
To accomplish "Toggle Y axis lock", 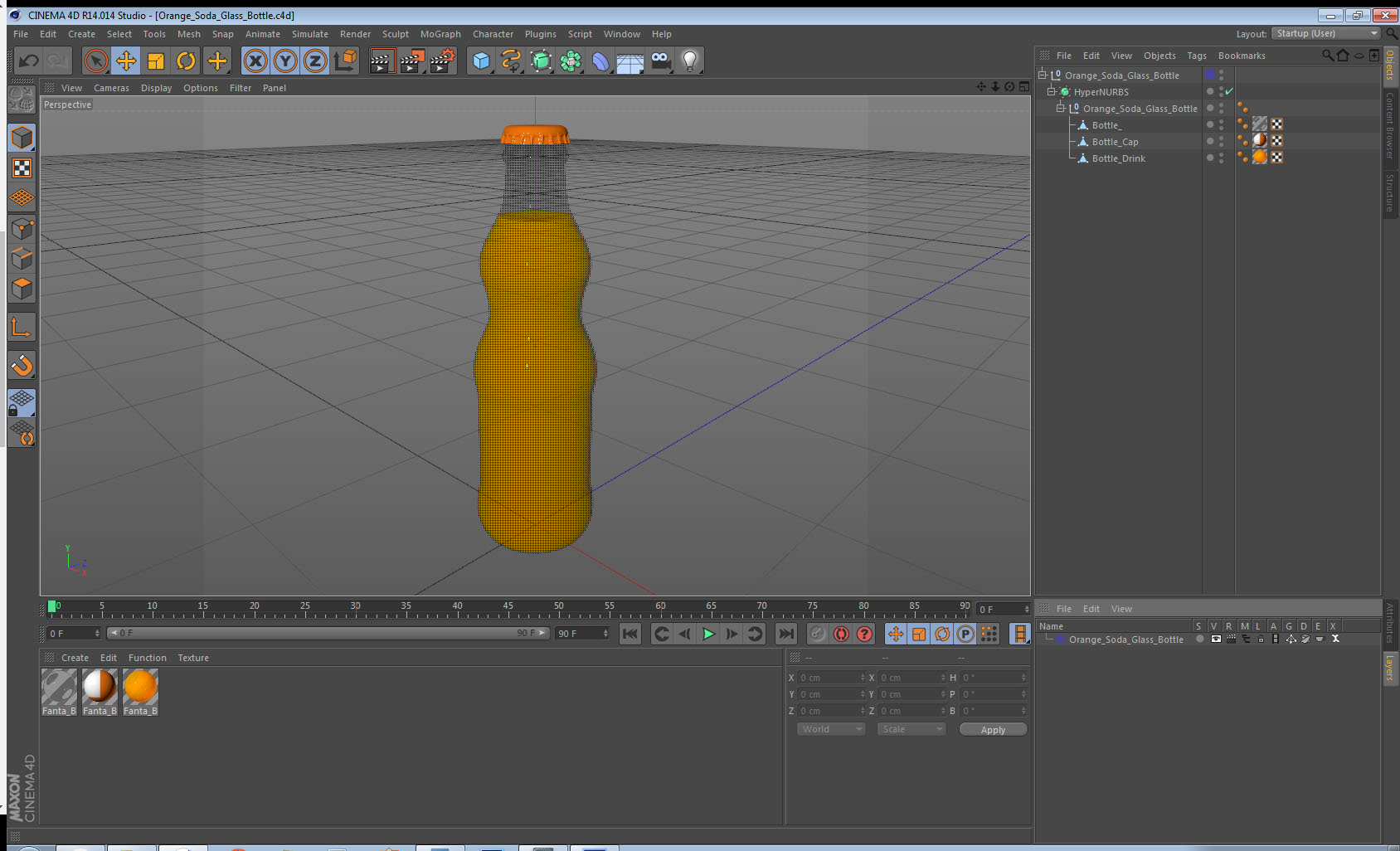I will click(x=285, y=61).
